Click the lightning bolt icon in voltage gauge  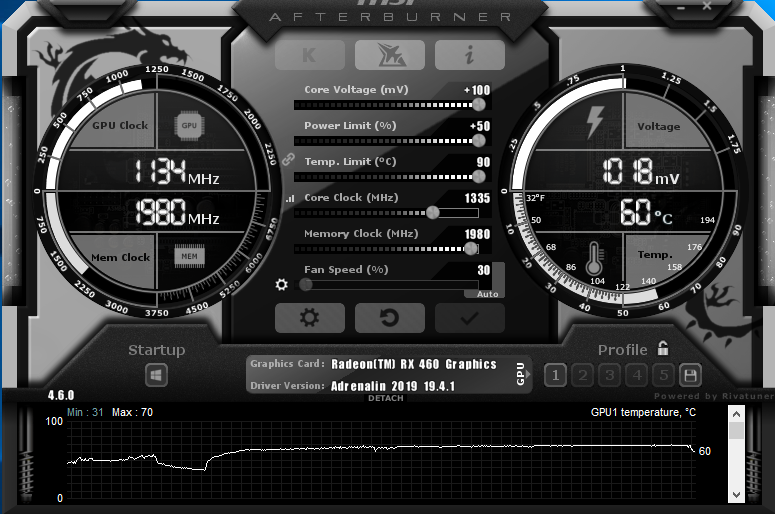(x=595, y=122)
